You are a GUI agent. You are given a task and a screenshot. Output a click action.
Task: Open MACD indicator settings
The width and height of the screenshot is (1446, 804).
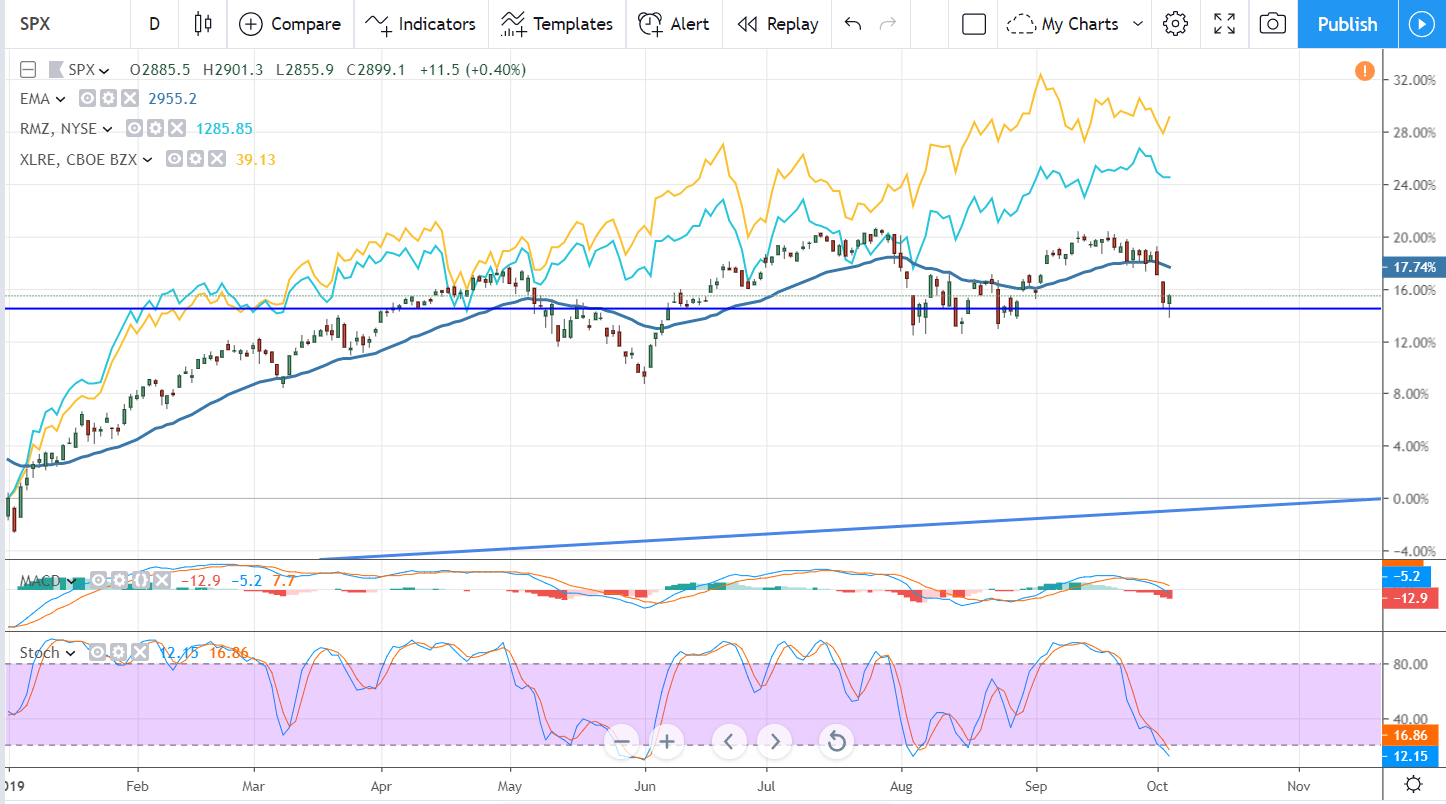point(119,580)
